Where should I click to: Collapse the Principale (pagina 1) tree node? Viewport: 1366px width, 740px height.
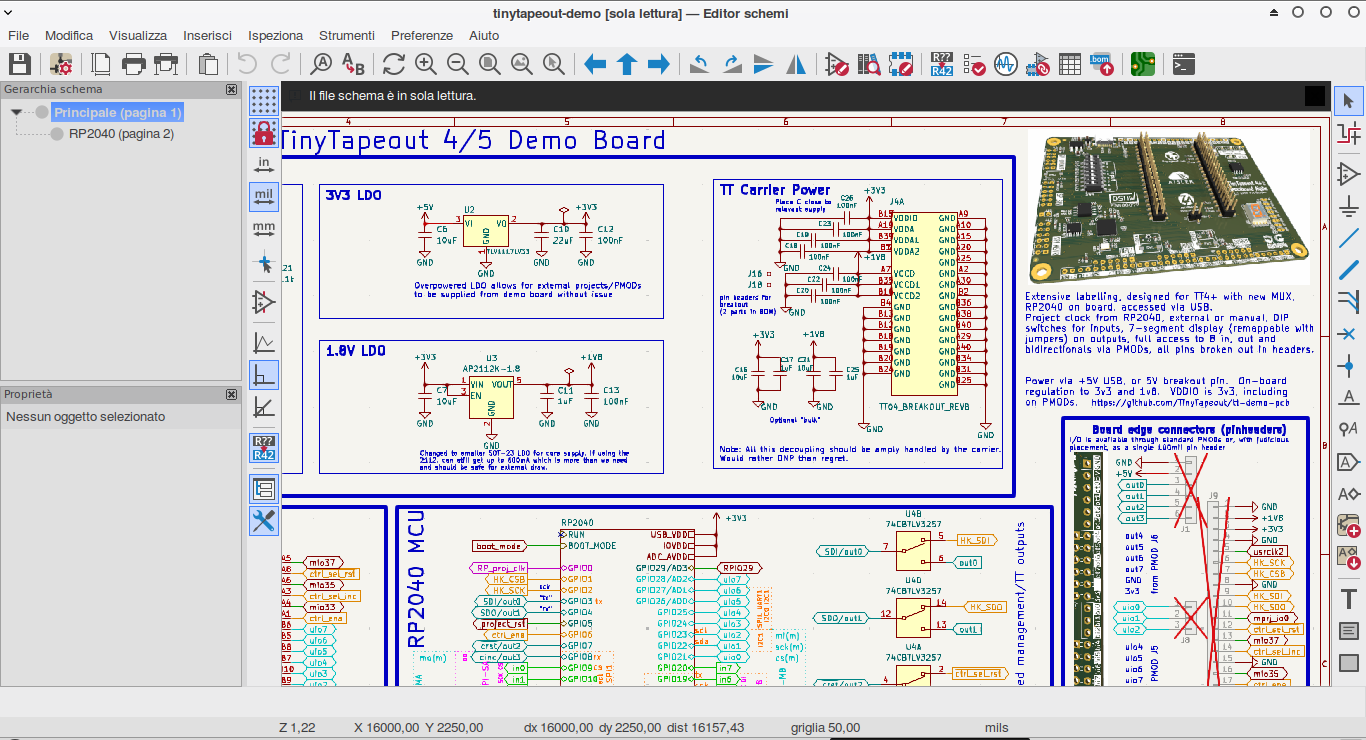click(17, 112)
